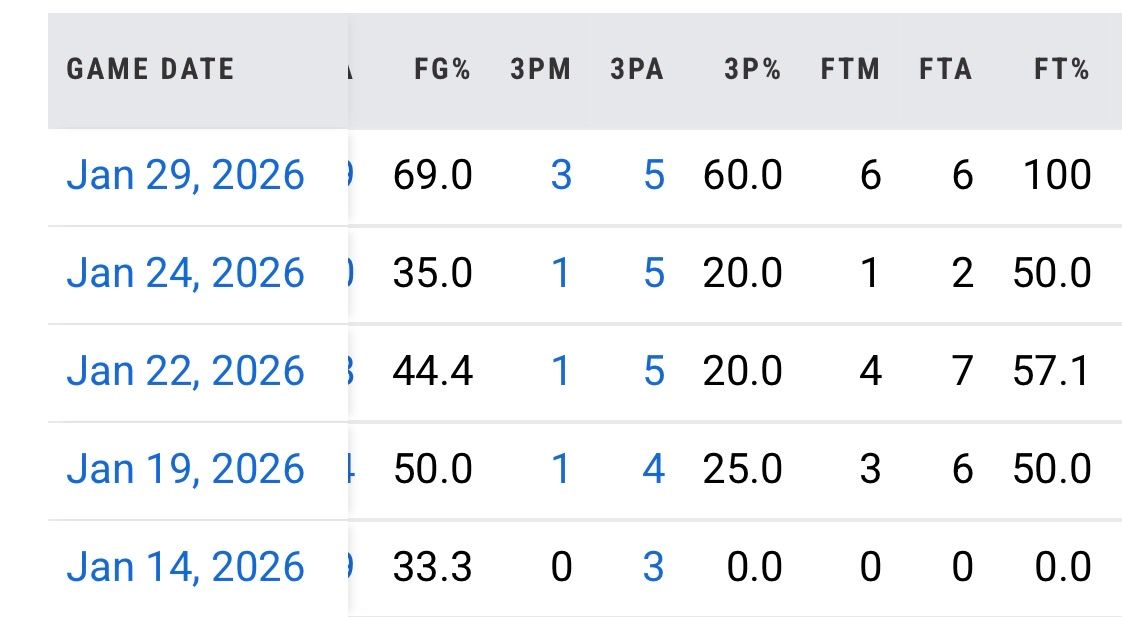Screen dimensions: 1122x617
Task: Open 3PM value in Jan 24 row
Action: [x=561, y=273]
